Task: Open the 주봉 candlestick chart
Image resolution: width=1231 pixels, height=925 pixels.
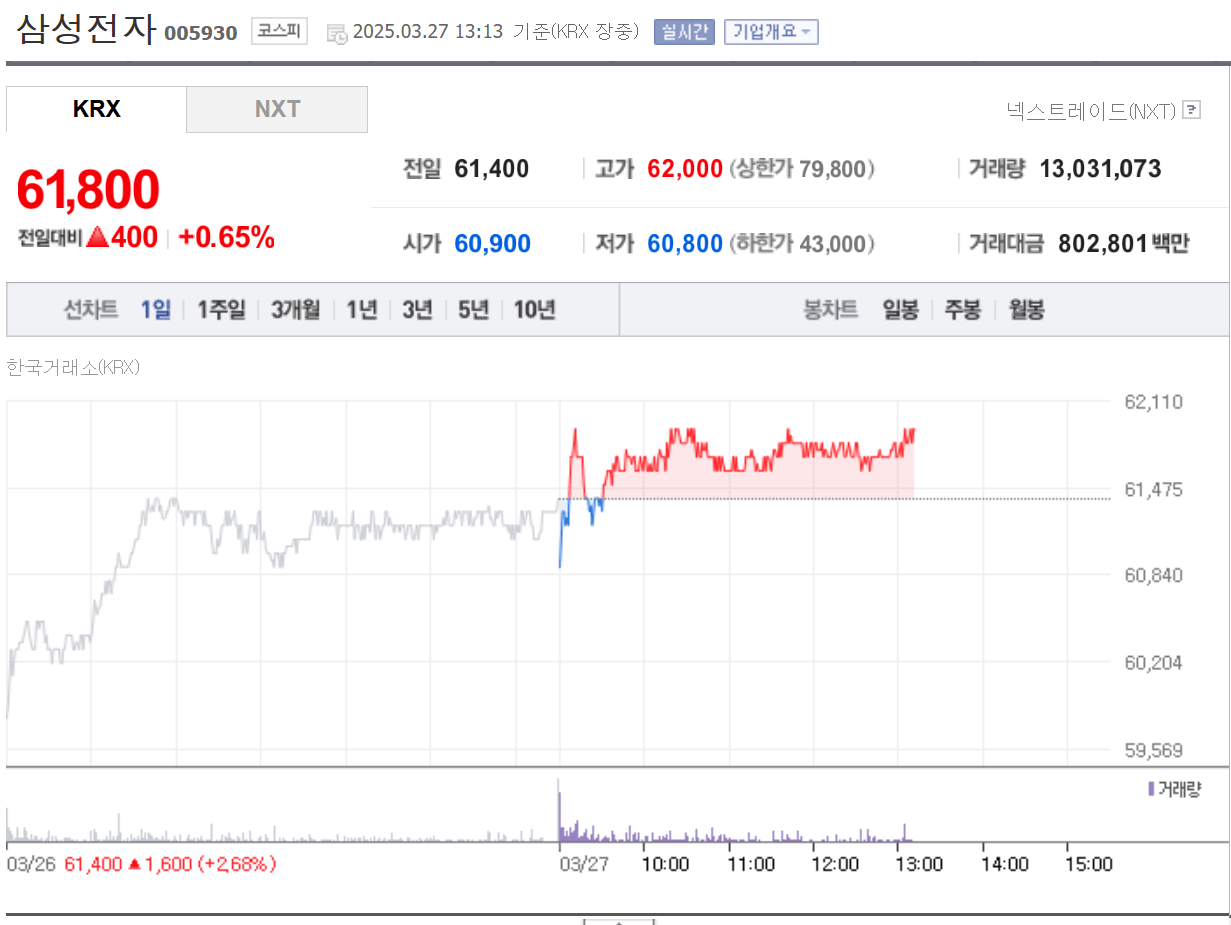Action: pyautogui.click(x=963, y=310)
